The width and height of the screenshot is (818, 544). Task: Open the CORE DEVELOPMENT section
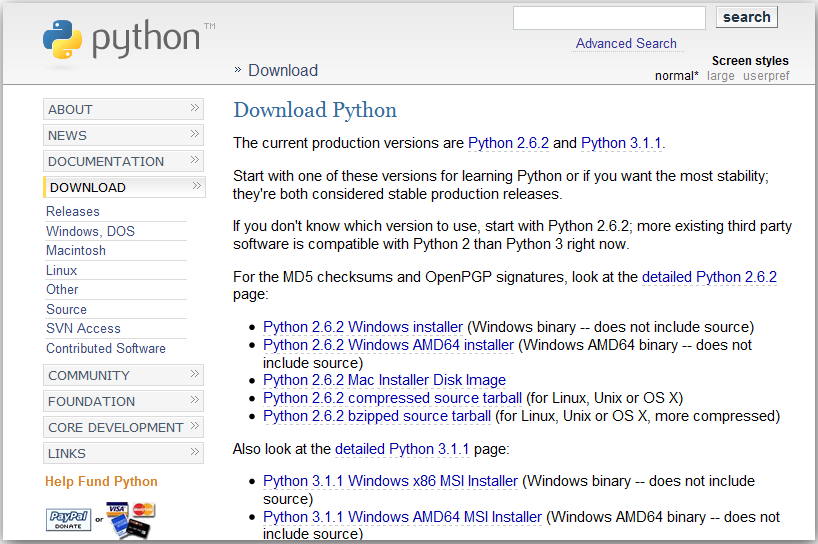[124, 428]
